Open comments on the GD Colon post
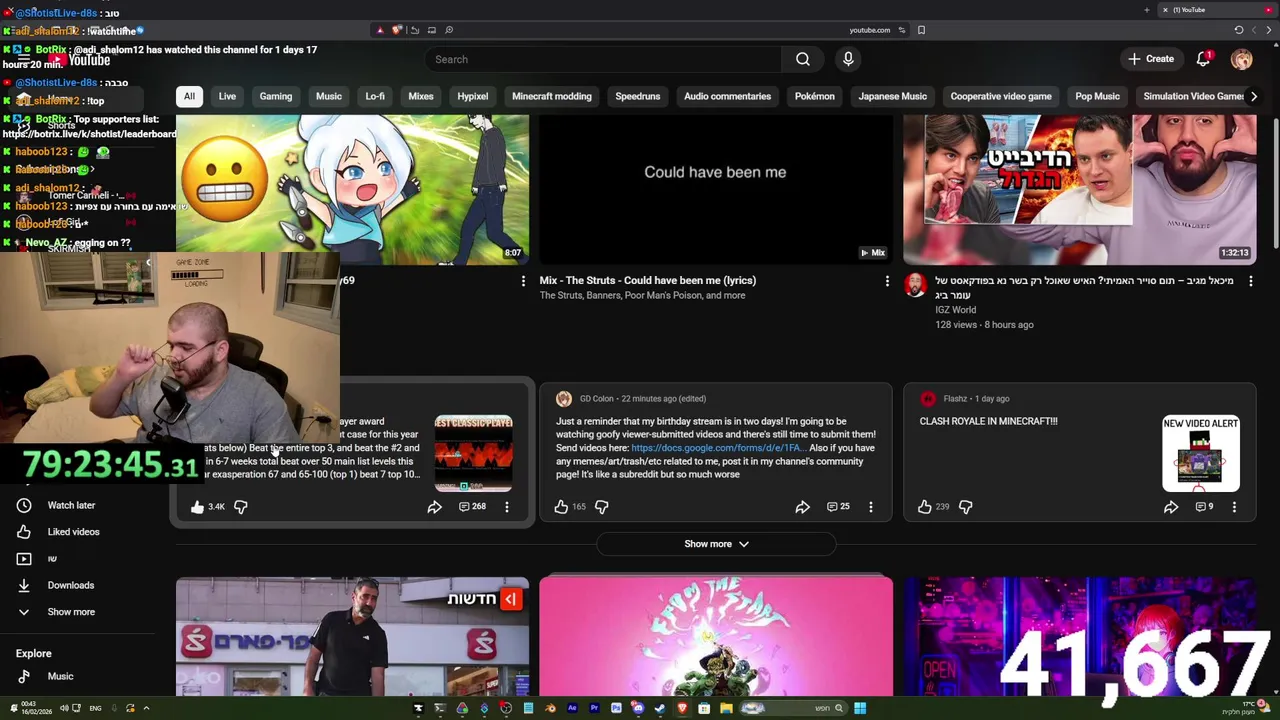 pos(838,507)
